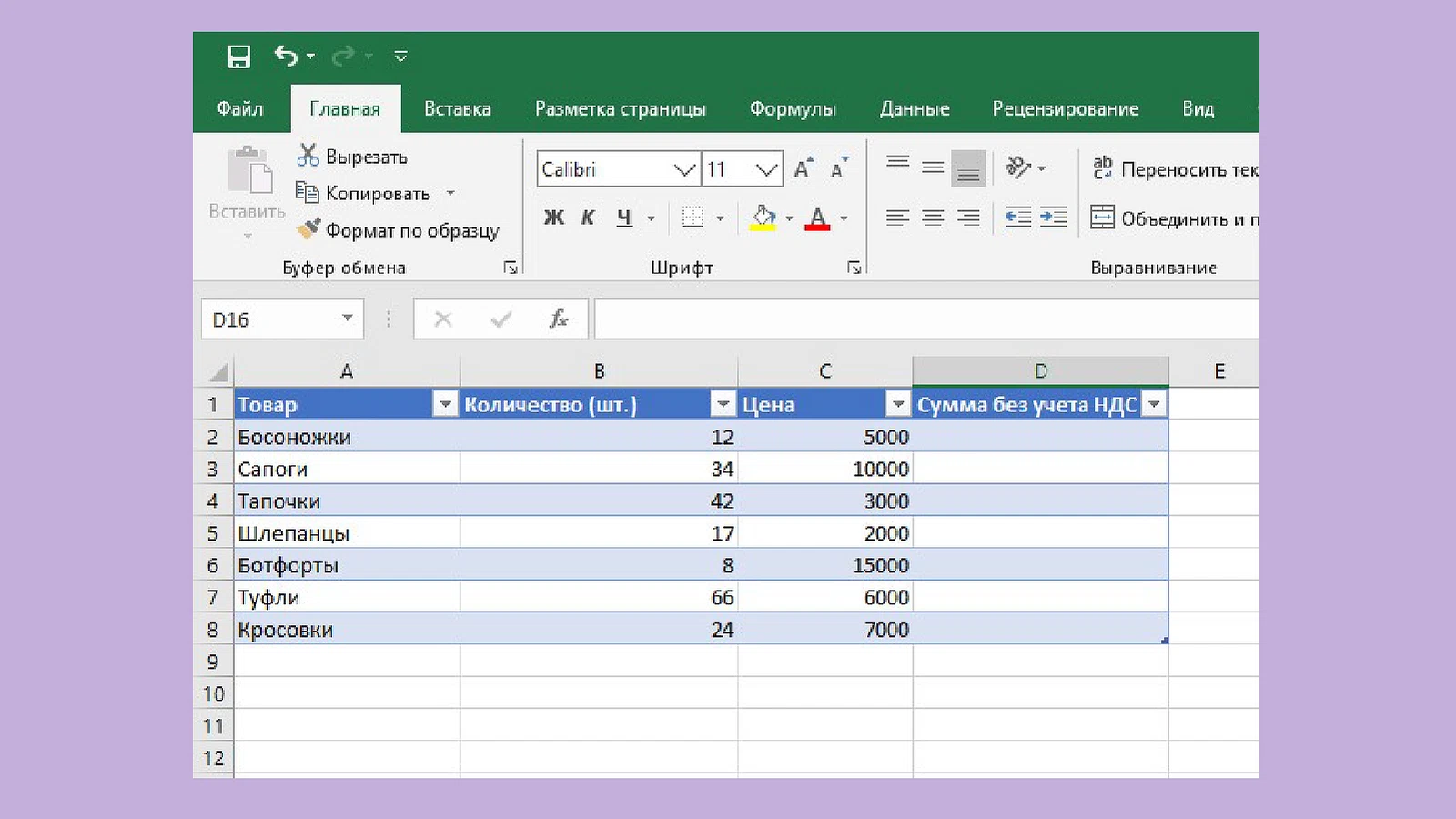Decrease indent icon
This screenshot has height=819, width=1456.
[1018, 217]
